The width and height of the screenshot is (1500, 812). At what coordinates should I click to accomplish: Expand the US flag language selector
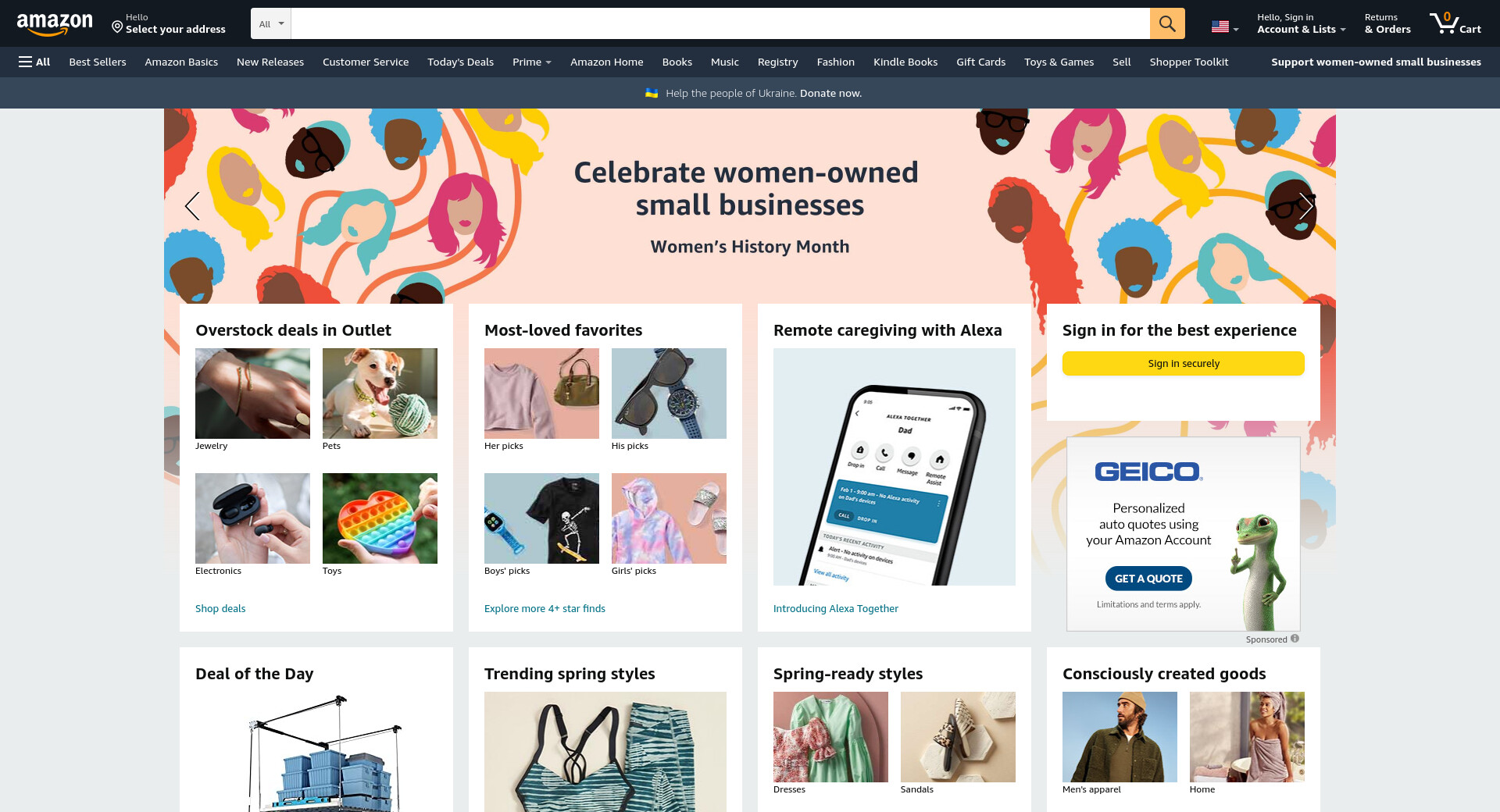point(1225,27)
